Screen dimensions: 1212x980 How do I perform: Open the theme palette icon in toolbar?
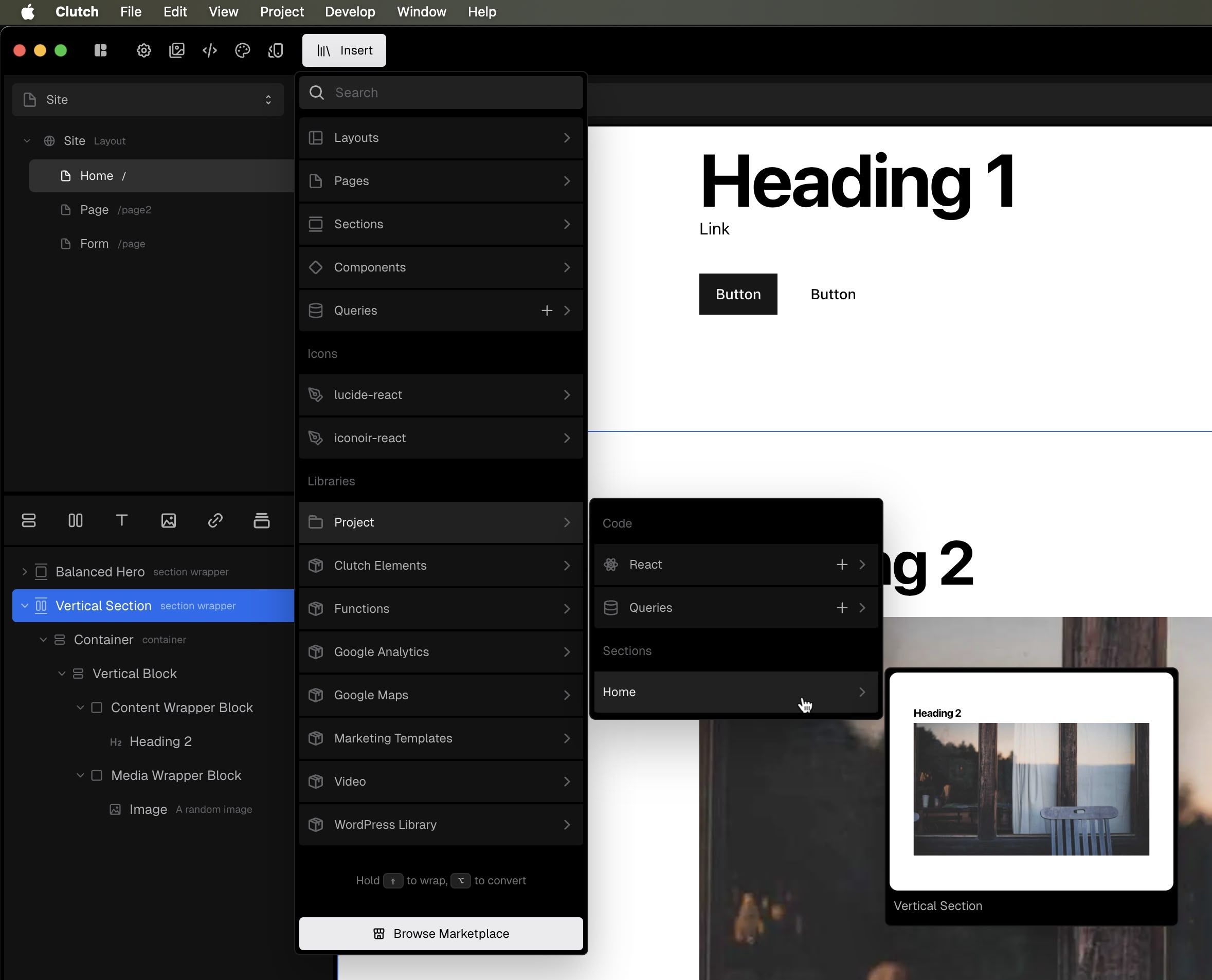(243, 51)
